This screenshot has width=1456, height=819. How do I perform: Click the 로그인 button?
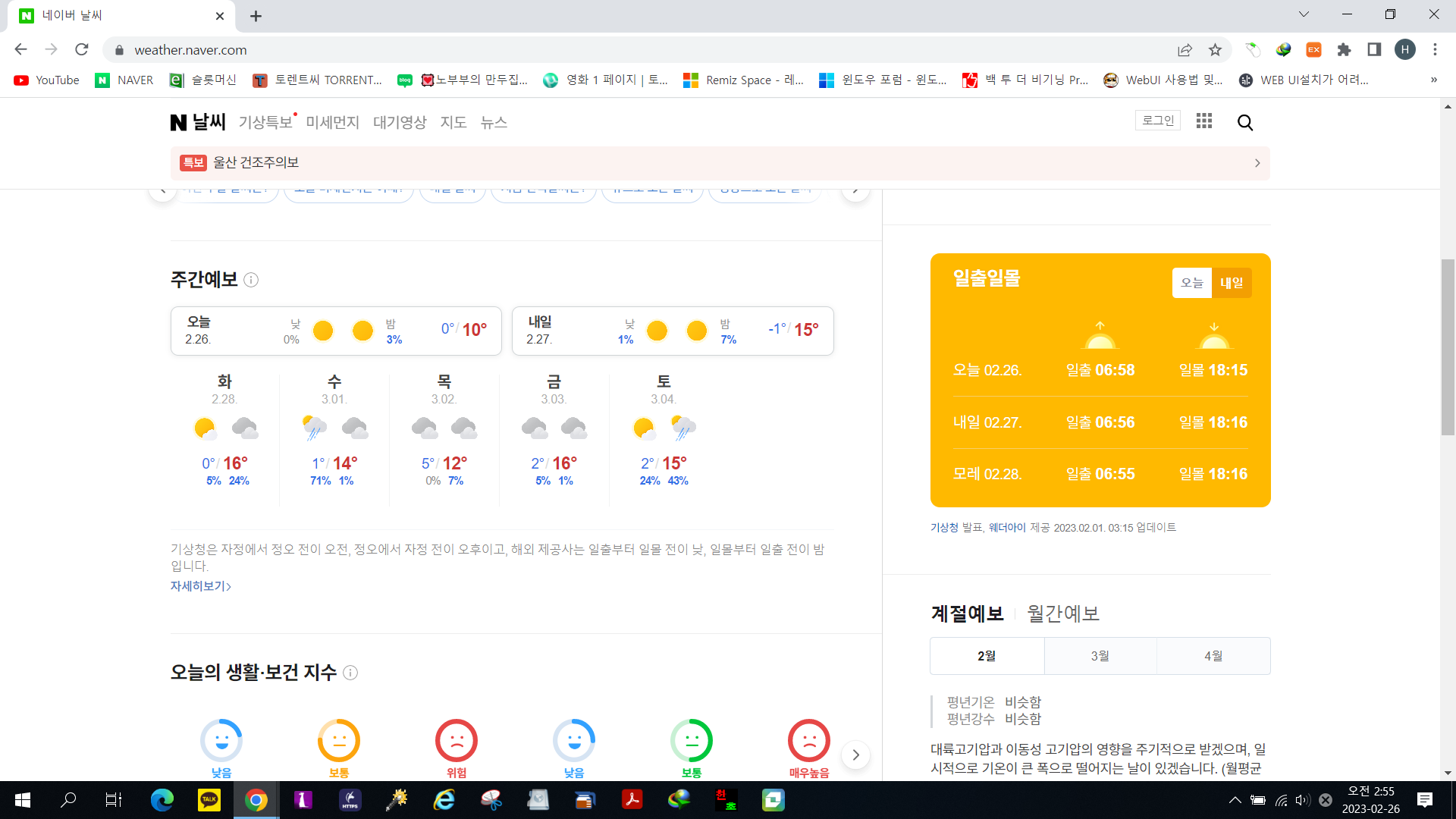click(1158, 121)
